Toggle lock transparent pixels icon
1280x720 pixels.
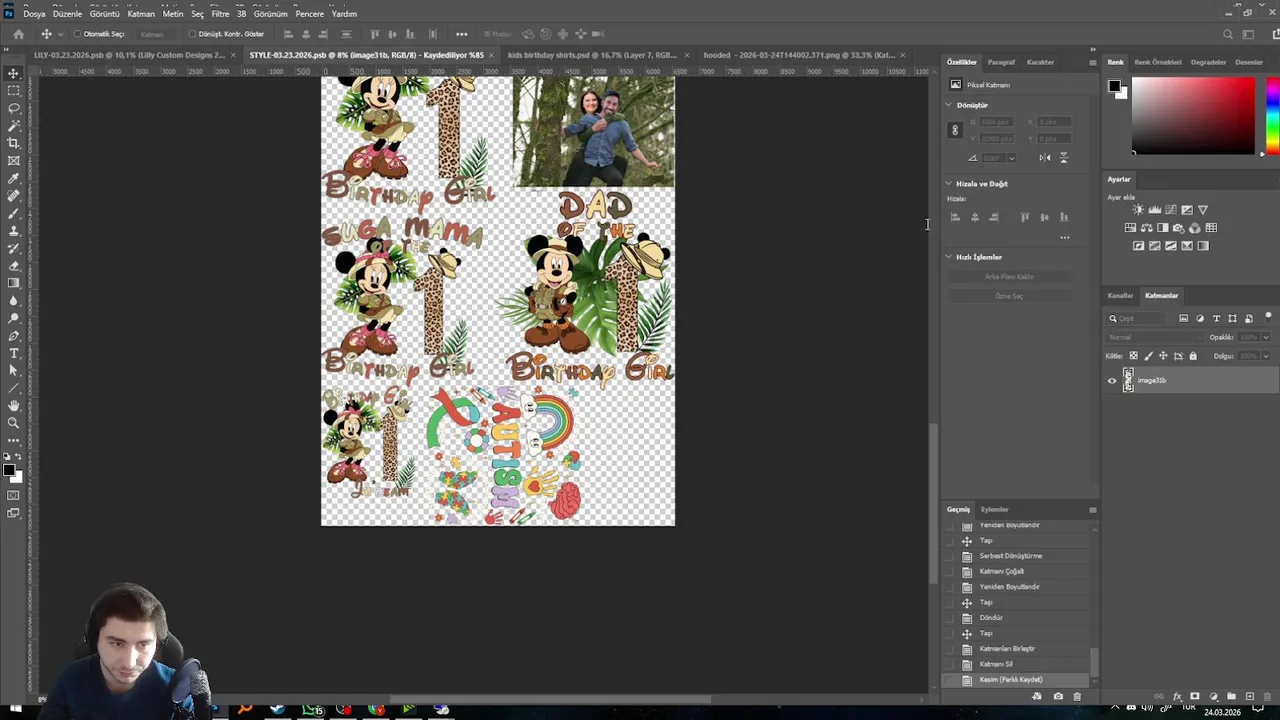(x=1133, y=356)
